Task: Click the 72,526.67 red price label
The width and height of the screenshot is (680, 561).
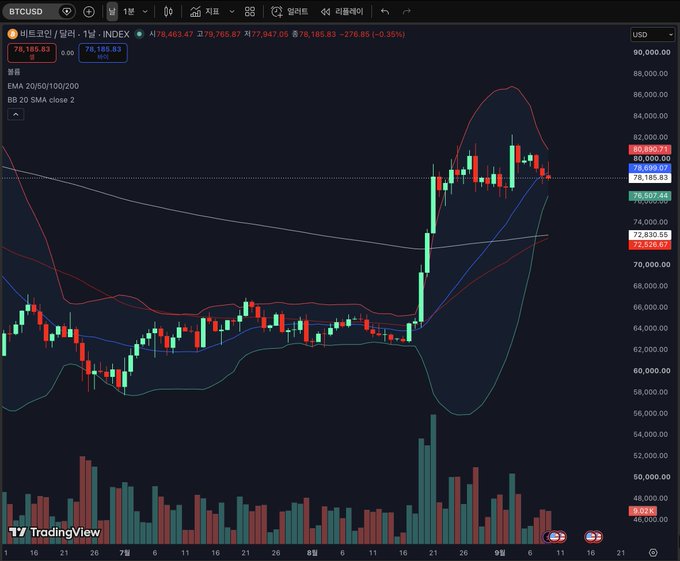Action: (x=650, y=245)
